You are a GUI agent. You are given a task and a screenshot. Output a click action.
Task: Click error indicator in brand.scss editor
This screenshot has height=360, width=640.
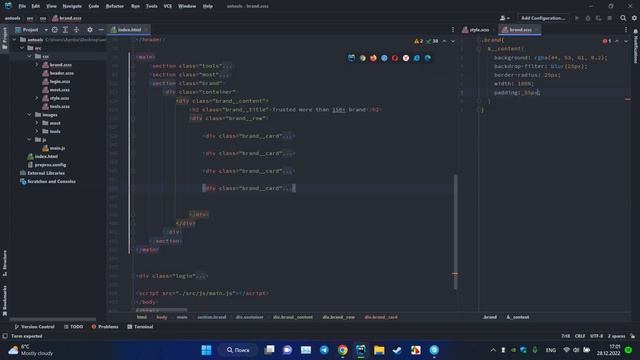click(607, 41)
